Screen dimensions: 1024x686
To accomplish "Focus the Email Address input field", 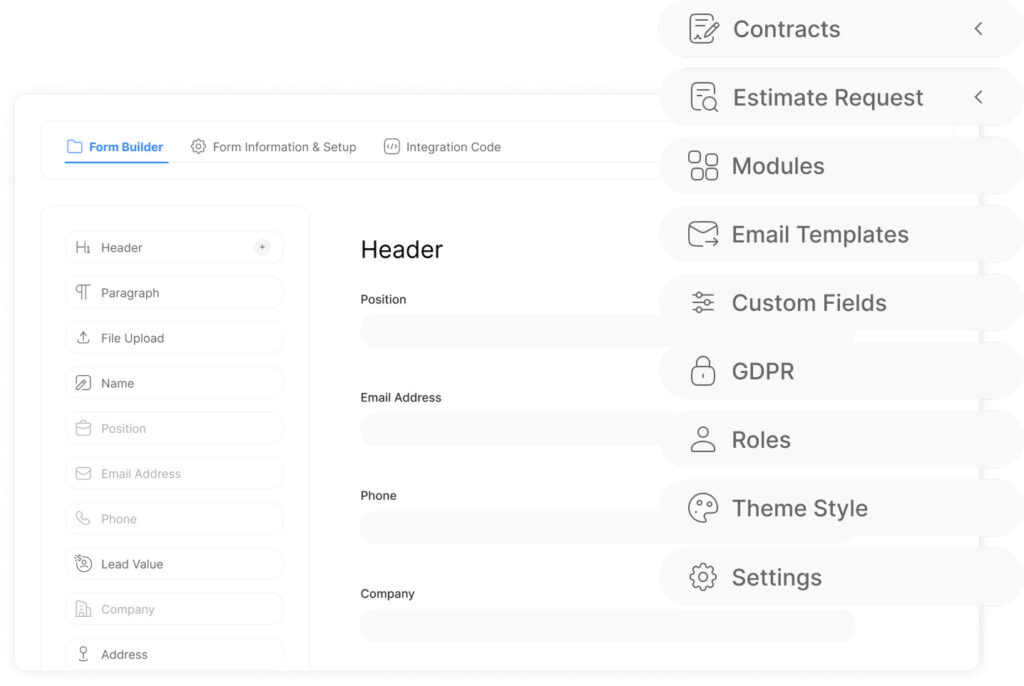I will (x=510, y=429).
